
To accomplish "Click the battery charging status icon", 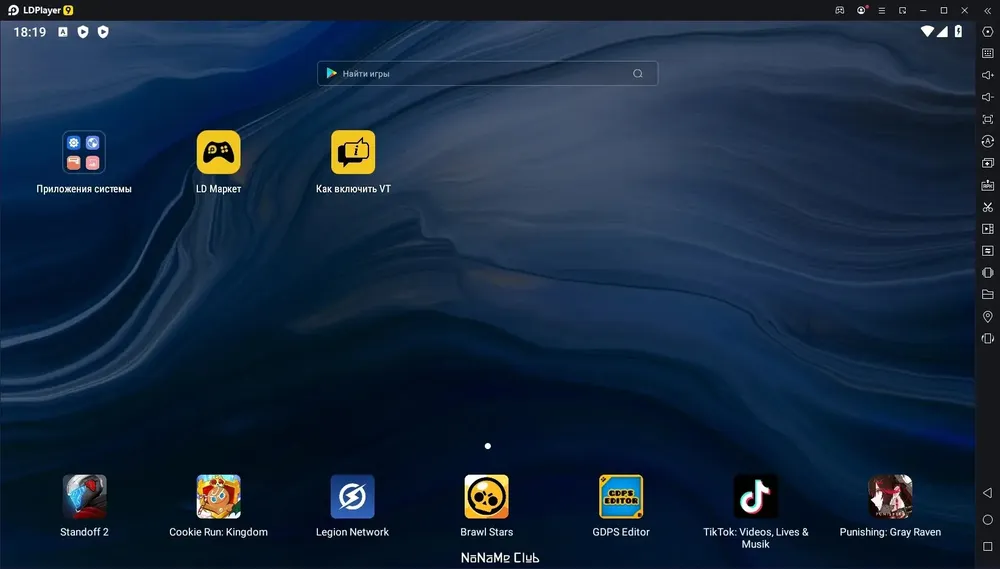I will [958, 31].
